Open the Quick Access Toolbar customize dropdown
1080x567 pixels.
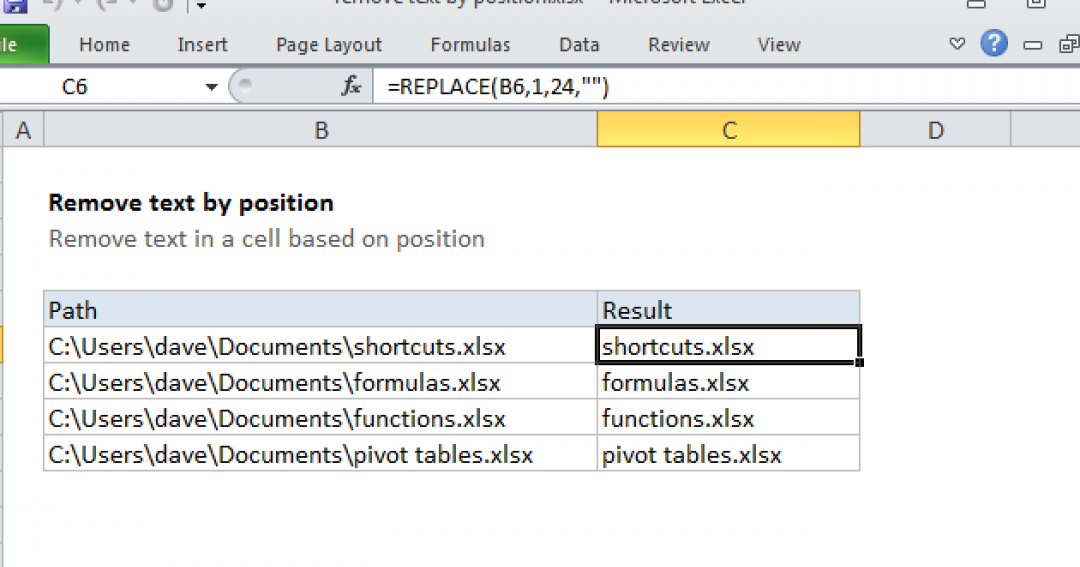coord(201,6)
